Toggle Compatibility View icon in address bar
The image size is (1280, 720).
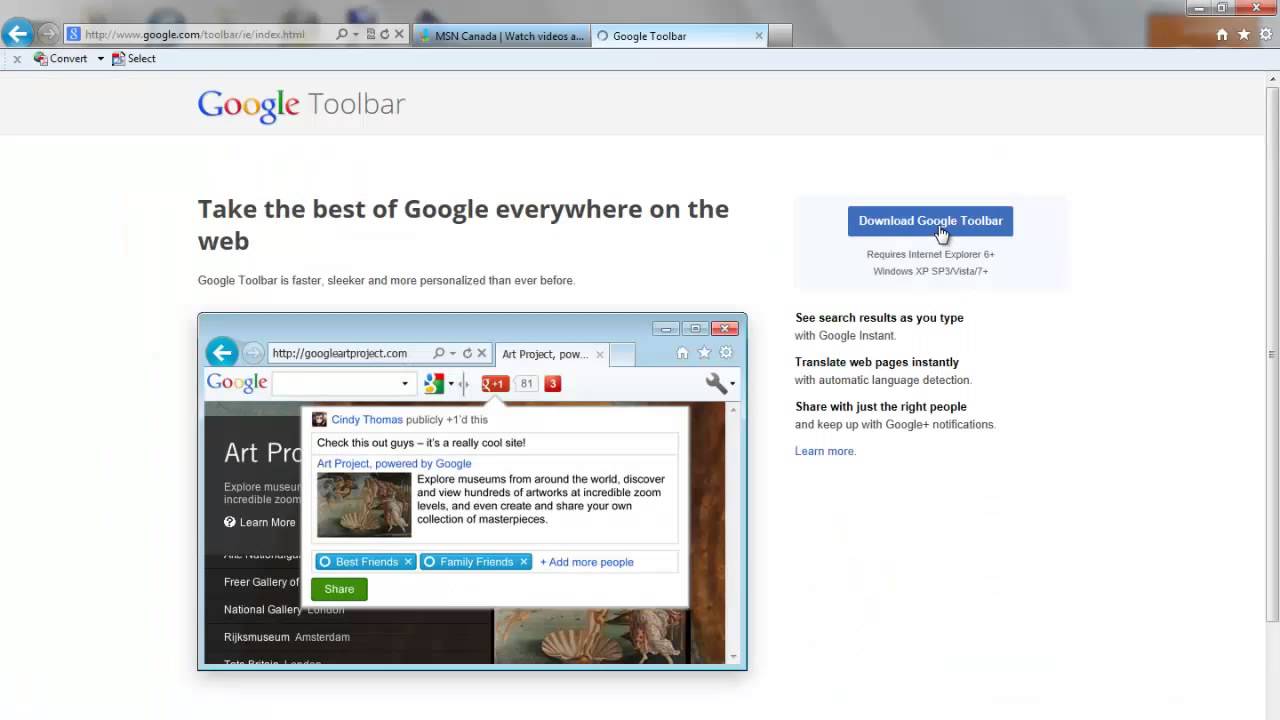point(371,34)
